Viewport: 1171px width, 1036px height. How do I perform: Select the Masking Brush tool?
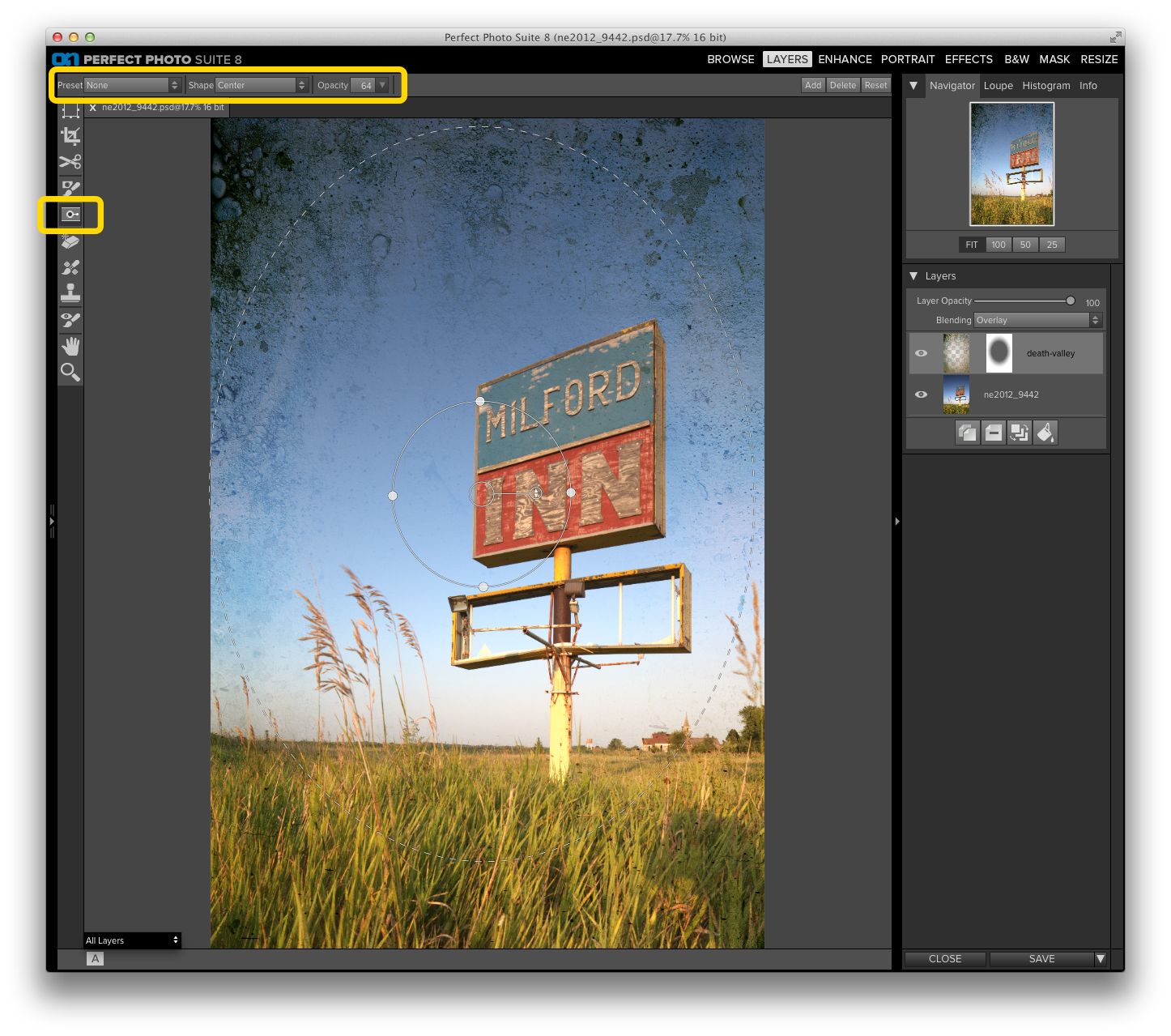coord(70,189)
